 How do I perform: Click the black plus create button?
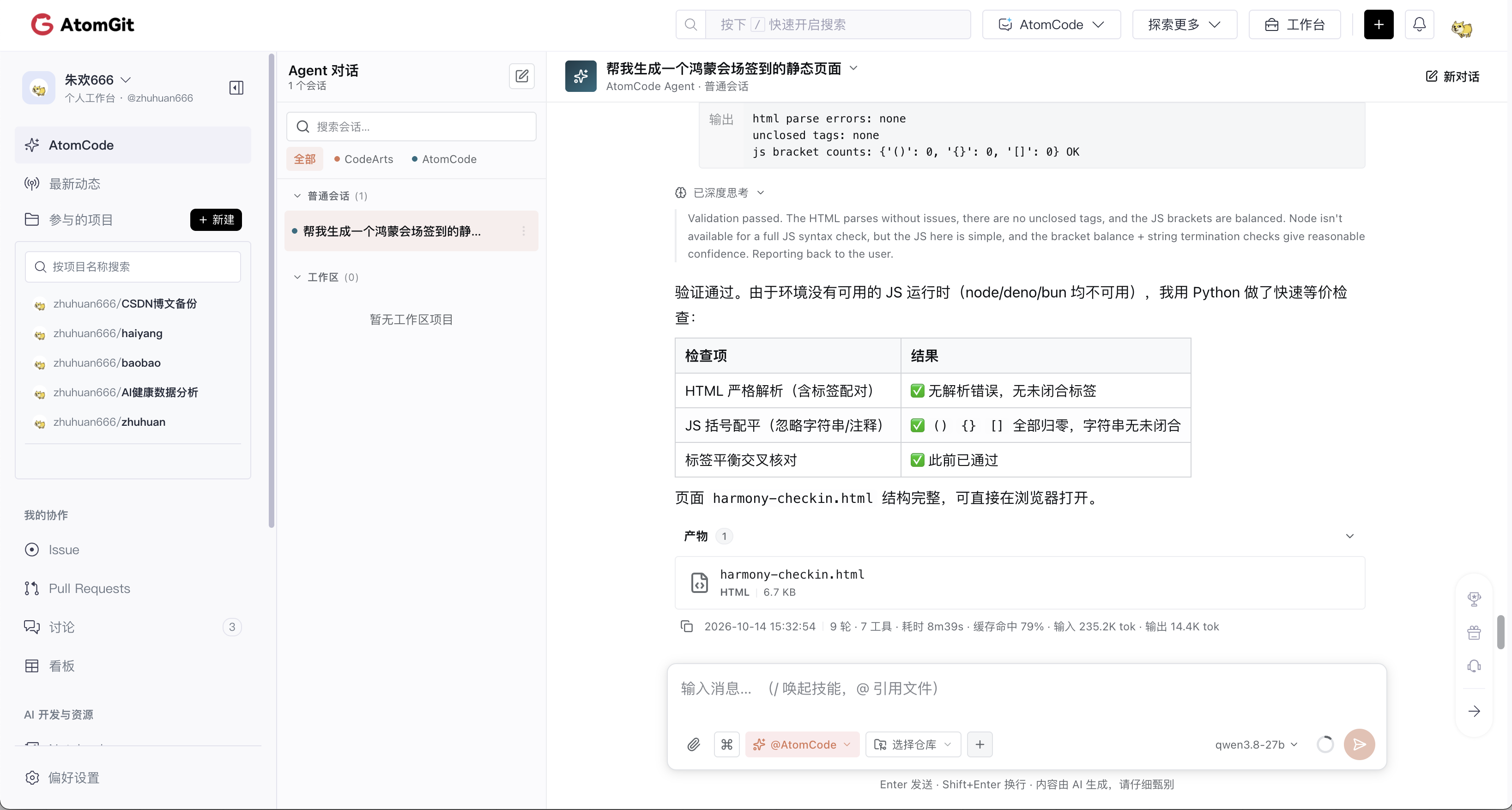click(x=1378, y=24)
